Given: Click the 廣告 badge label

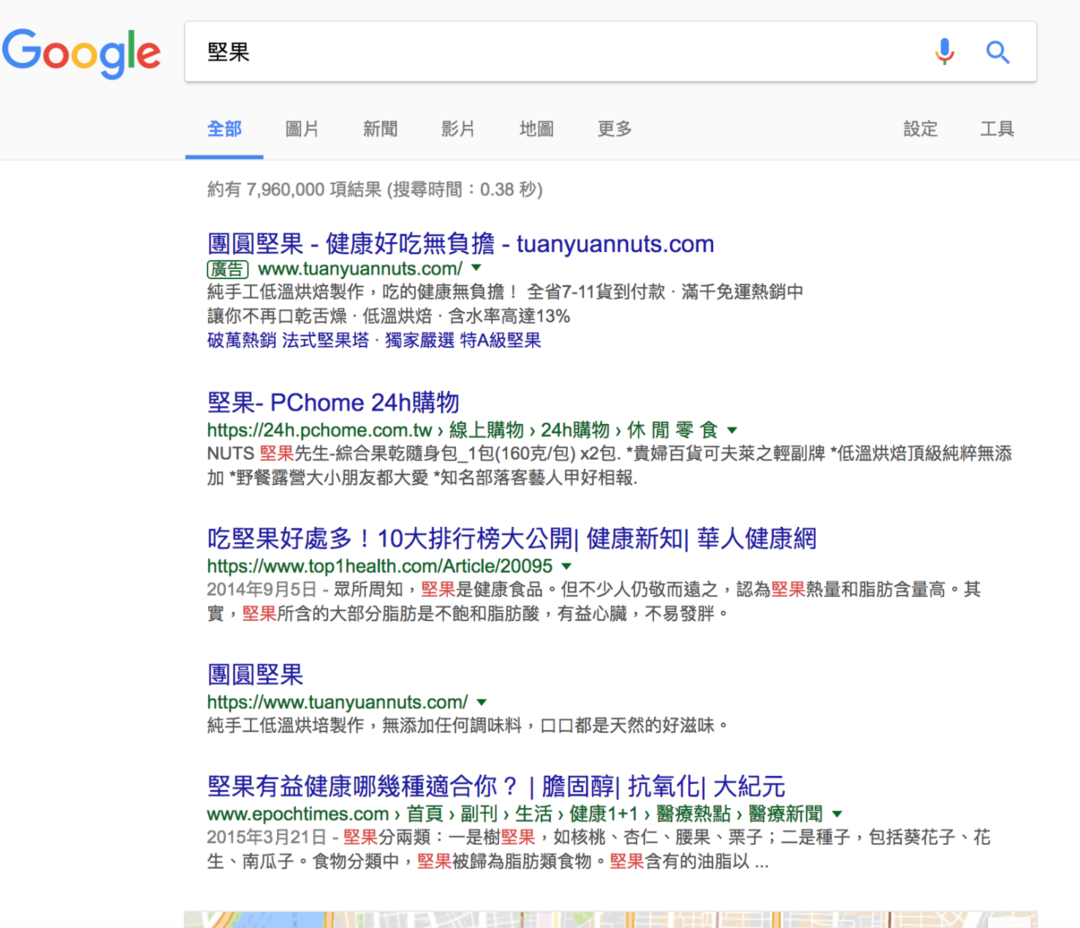Looking at the screenshot, I should [227, 269].
